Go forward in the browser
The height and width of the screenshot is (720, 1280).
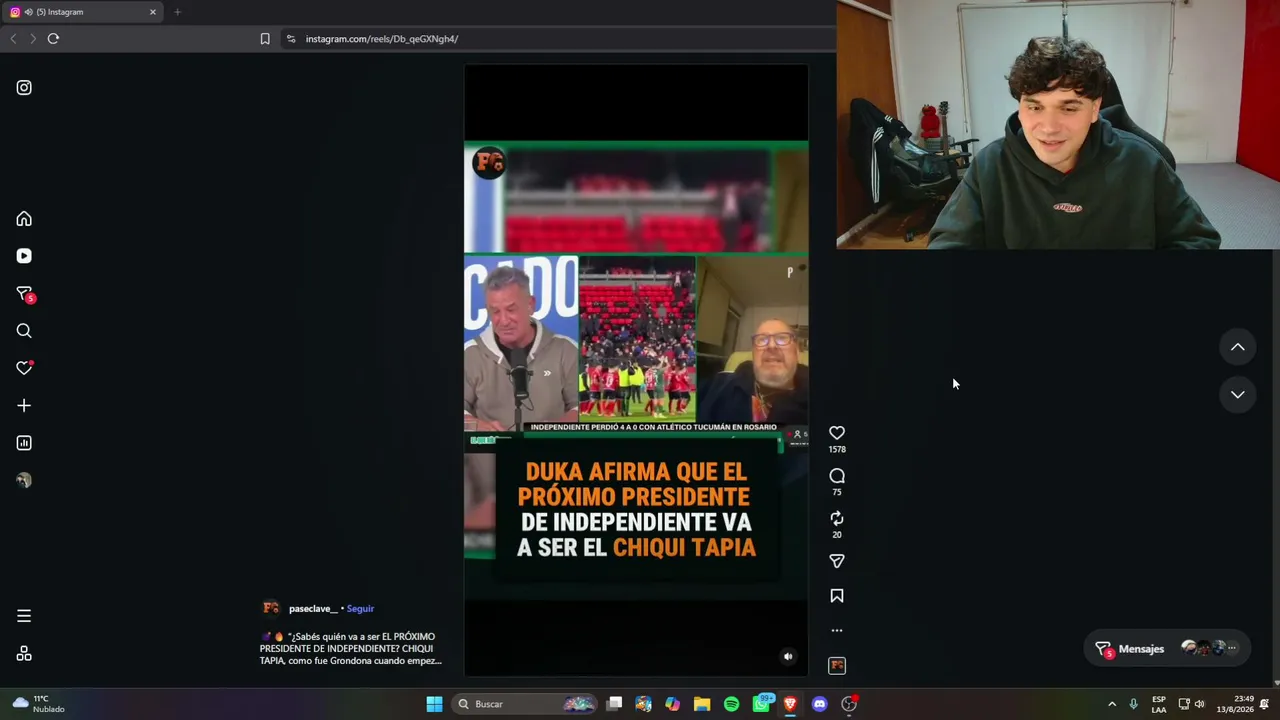(32, 39)
